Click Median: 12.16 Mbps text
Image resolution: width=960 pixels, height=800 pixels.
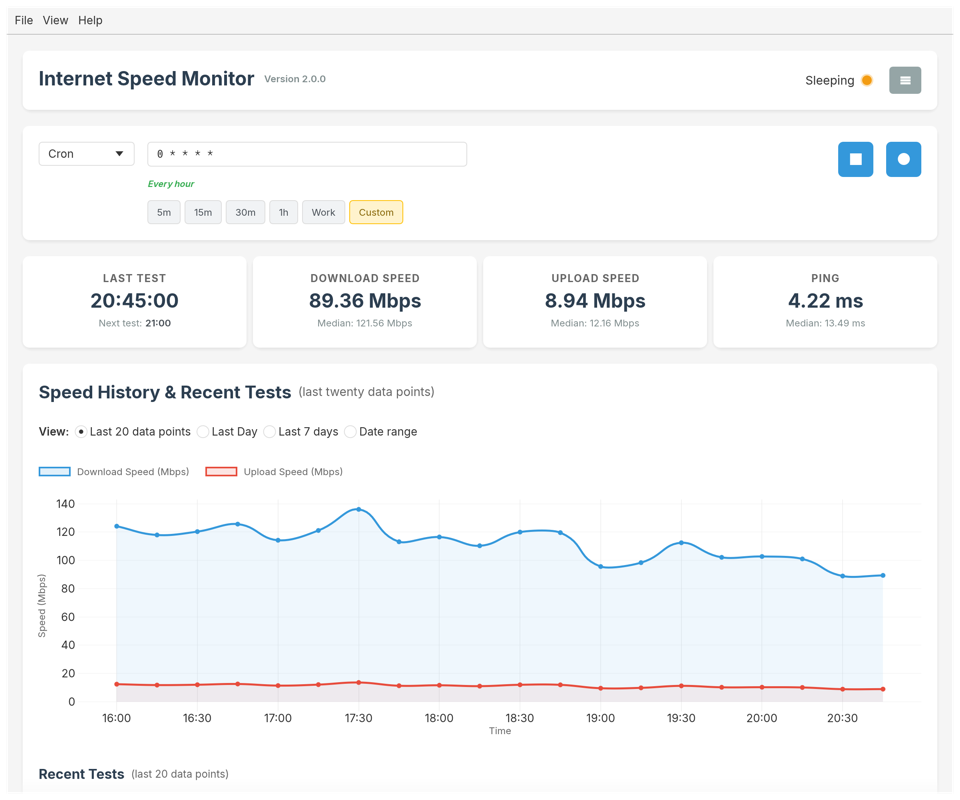click(595, 323)
